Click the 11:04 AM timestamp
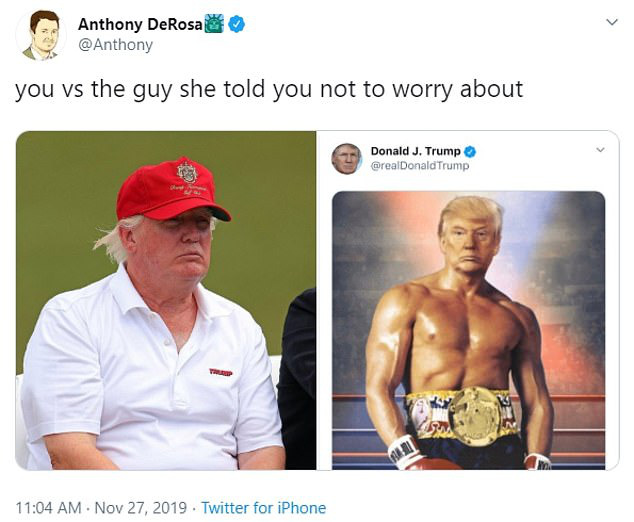 click(49, 507)
